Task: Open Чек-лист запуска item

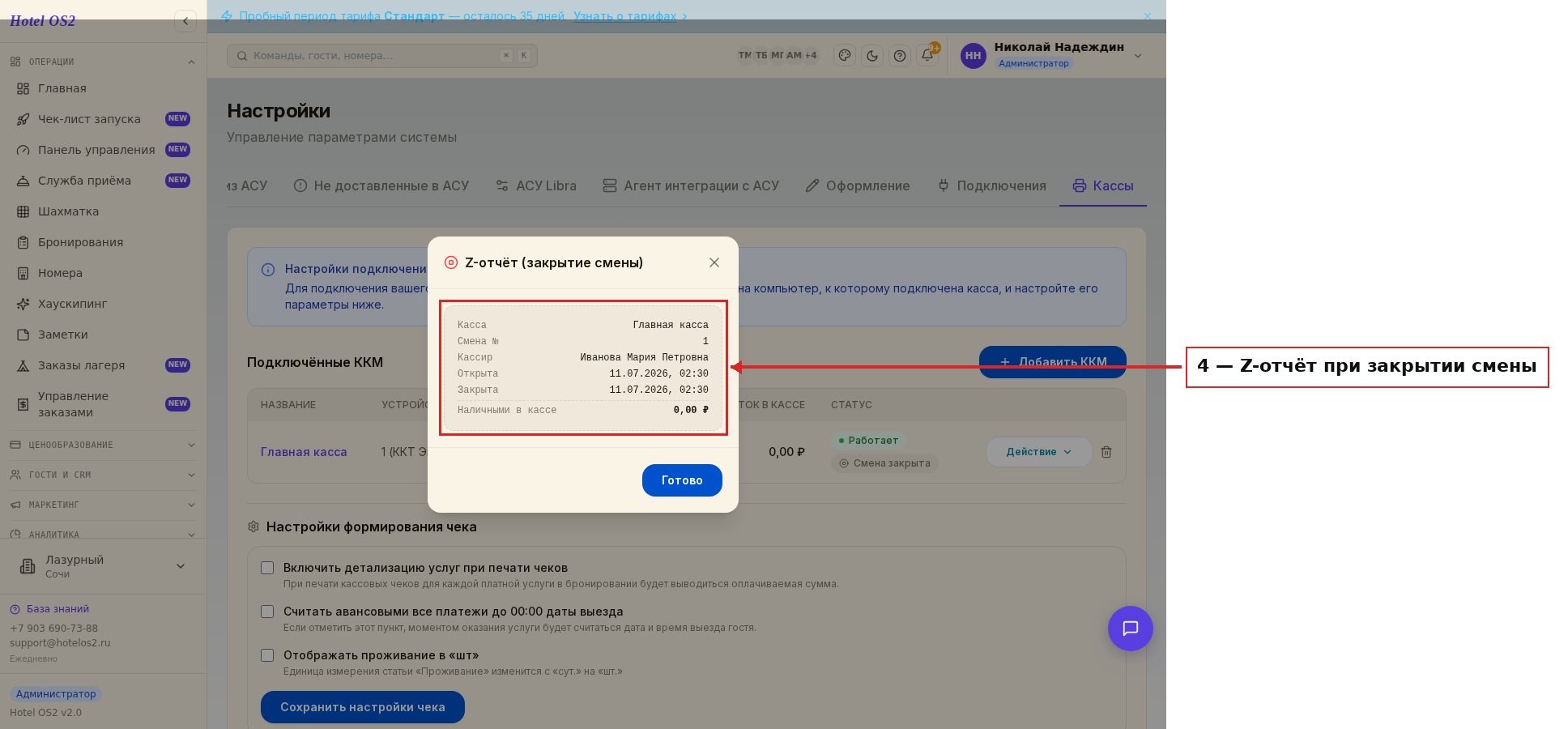Action: click(103, 119)
